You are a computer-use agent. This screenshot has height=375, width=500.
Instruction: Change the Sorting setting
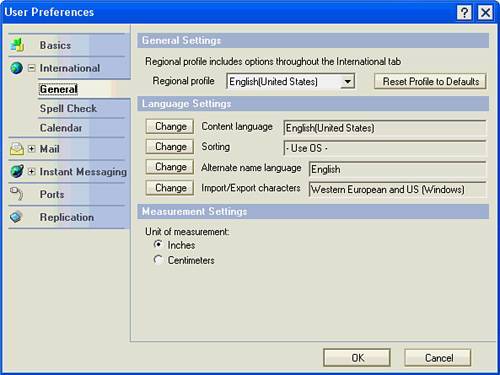pos(170,147)
